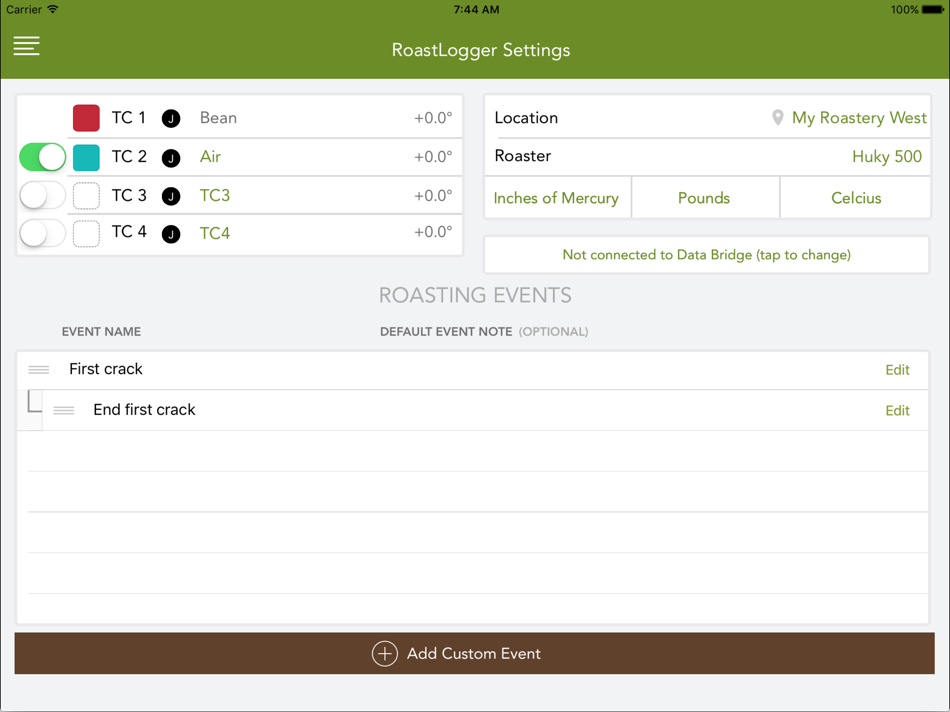Tap the battery status icon
950x712 pixels.
click(x=932, y=10)
